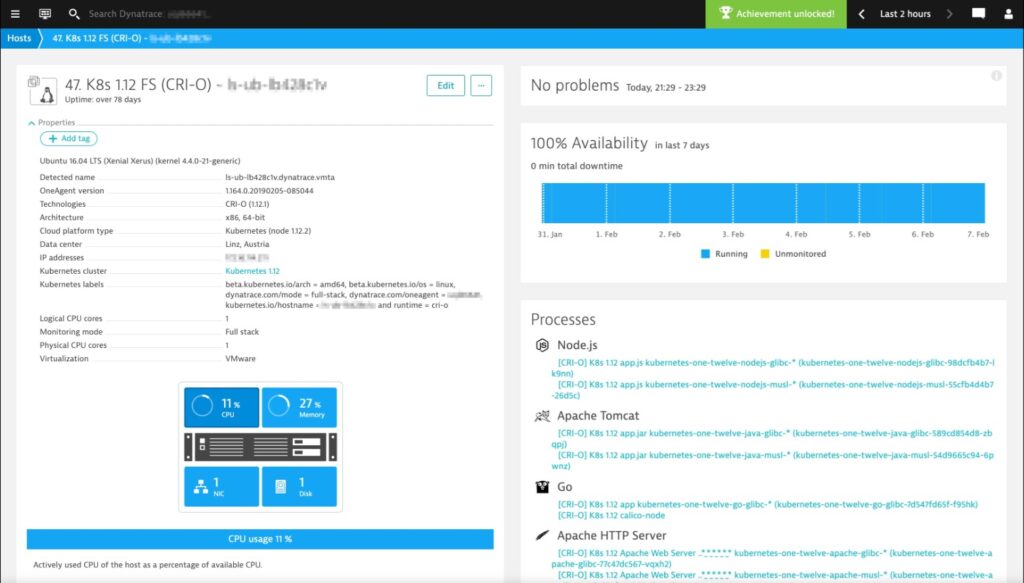Click the Go technology icon
The height and width of the screenshot is (583, 1024).
542,487
